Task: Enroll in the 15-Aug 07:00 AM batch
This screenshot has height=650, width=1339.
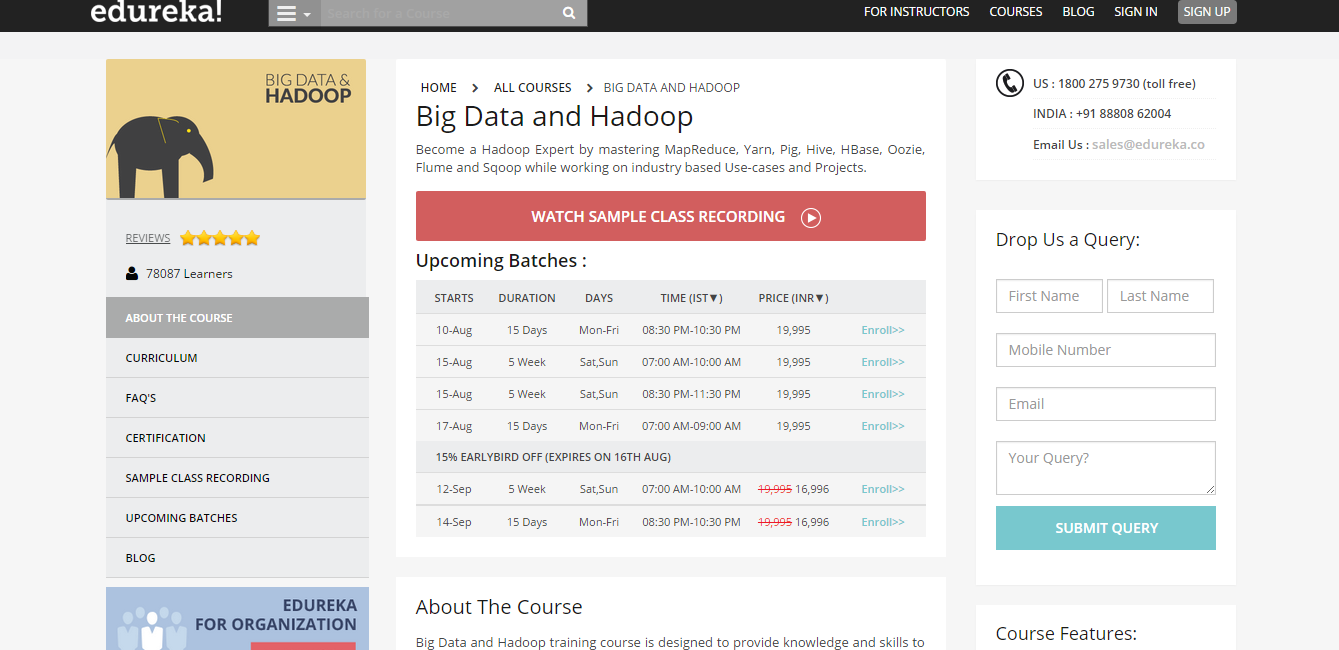Action: [883, 362]
